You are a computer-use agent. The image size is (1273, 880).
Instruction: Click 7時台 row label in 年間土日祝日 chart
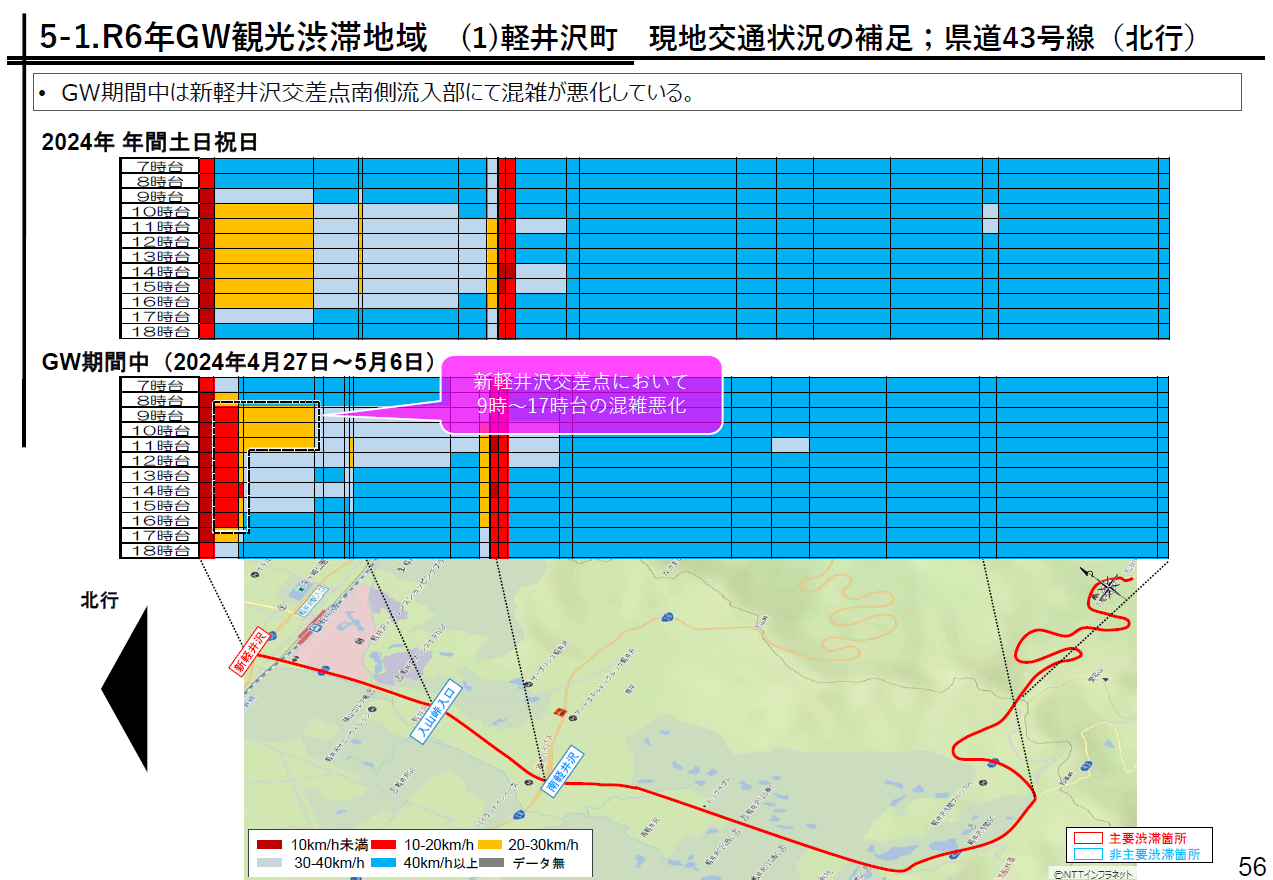pyautogui.click(x=160, y=166)
